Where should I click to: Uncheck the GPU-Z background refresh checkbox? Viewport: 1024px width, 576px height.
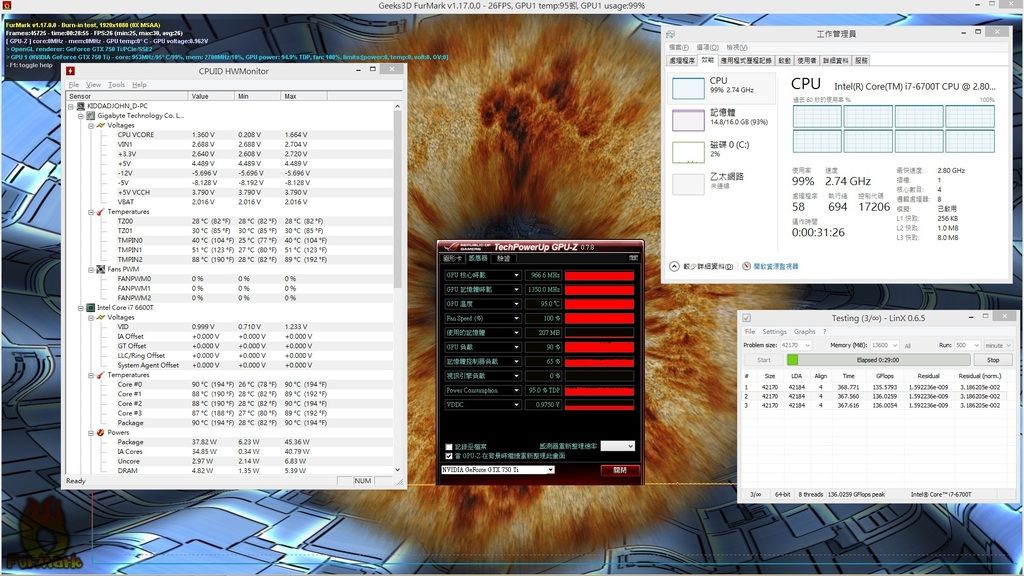pyautogui.click(x=449, y=456)
